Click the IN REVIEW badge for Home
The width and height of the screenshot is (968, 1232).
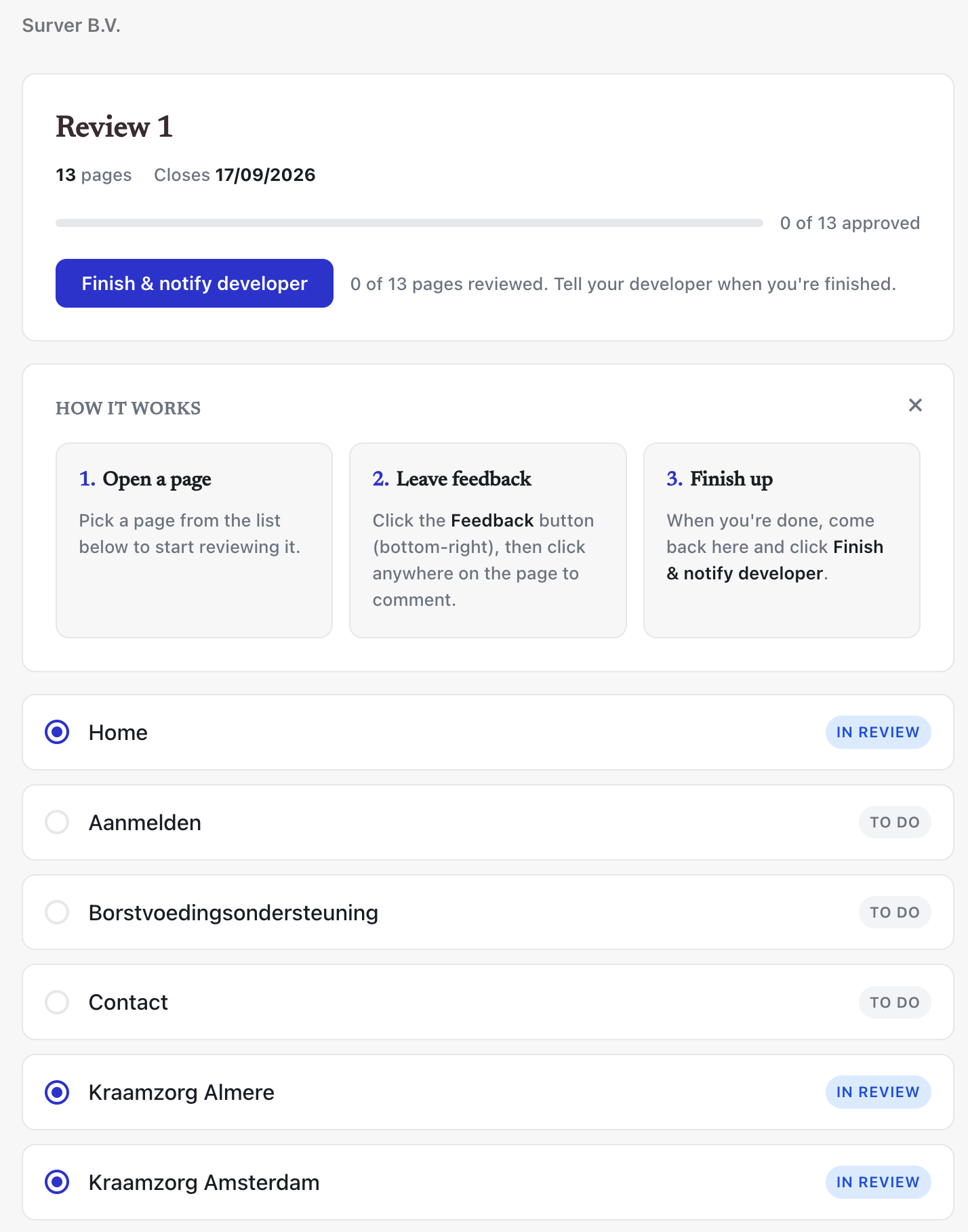[x=878, y=732]
